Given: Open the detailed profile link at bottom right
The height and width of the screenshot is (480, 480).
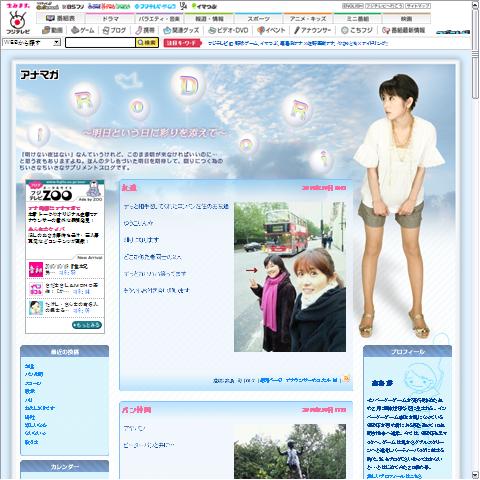Looking at the screenshot, I should click(x=394, y=476).
